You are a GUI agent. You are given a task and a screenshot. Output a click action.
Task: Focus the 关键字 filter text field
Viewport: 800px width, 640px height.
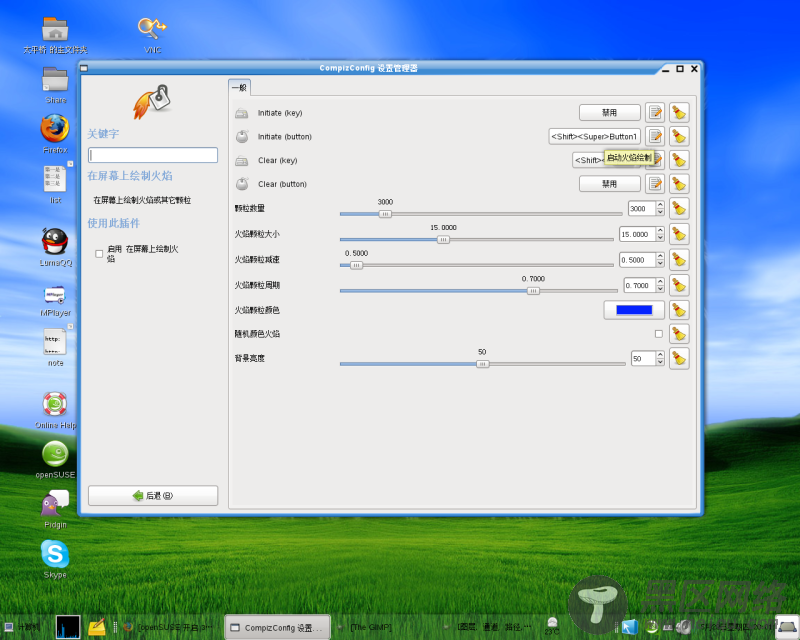pos(153,155)
